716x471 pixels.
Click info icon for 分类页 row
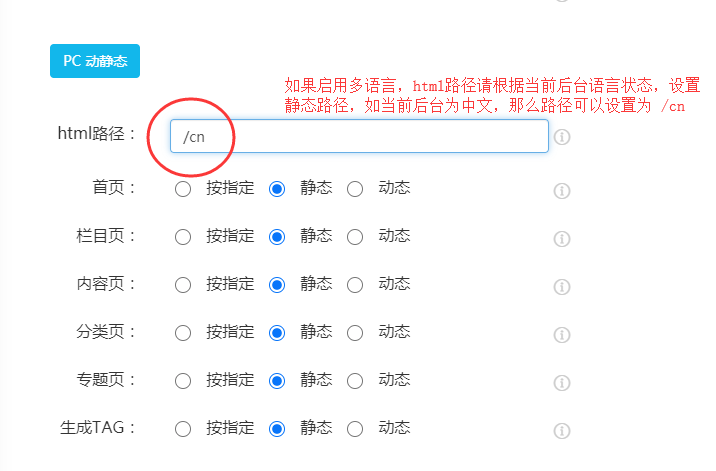click(562, 334)
